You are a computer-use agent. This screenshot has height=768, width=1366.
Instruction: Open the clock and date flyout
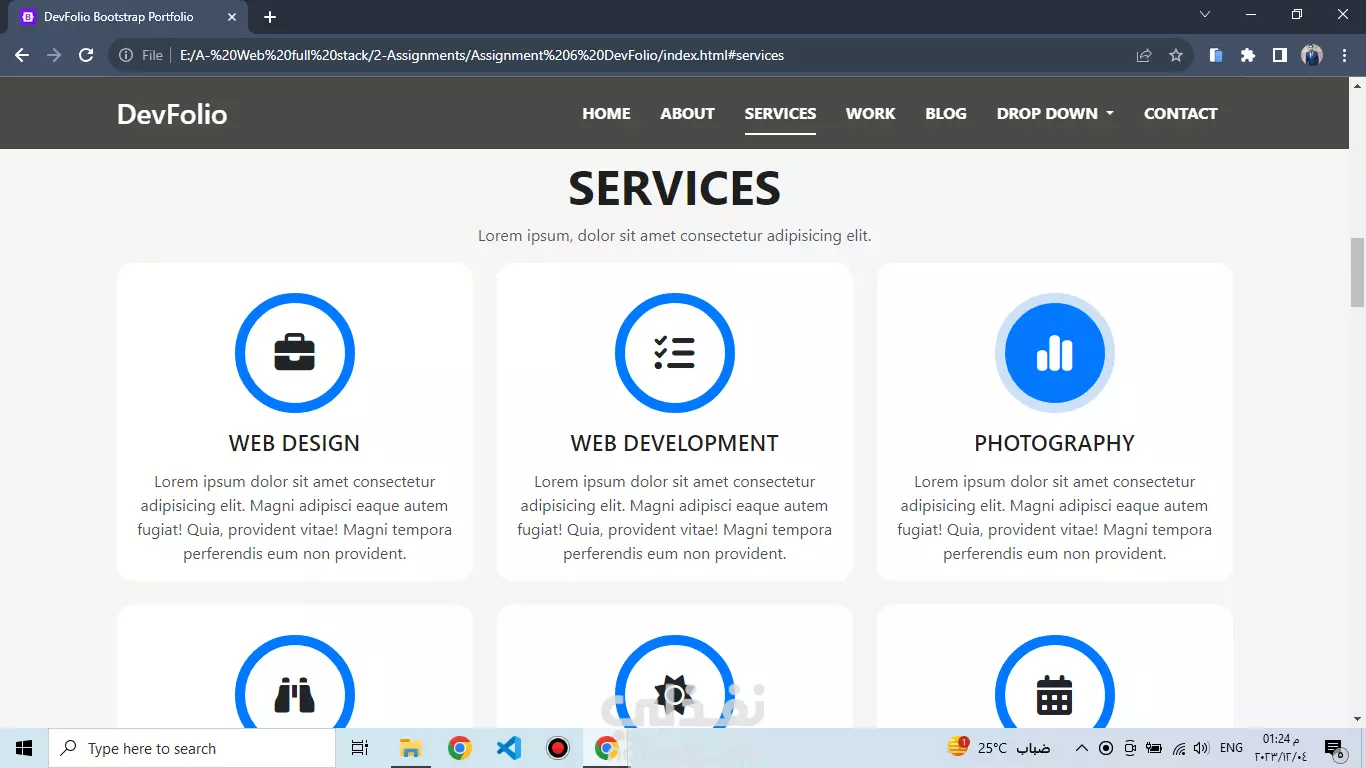point(1281,747)
